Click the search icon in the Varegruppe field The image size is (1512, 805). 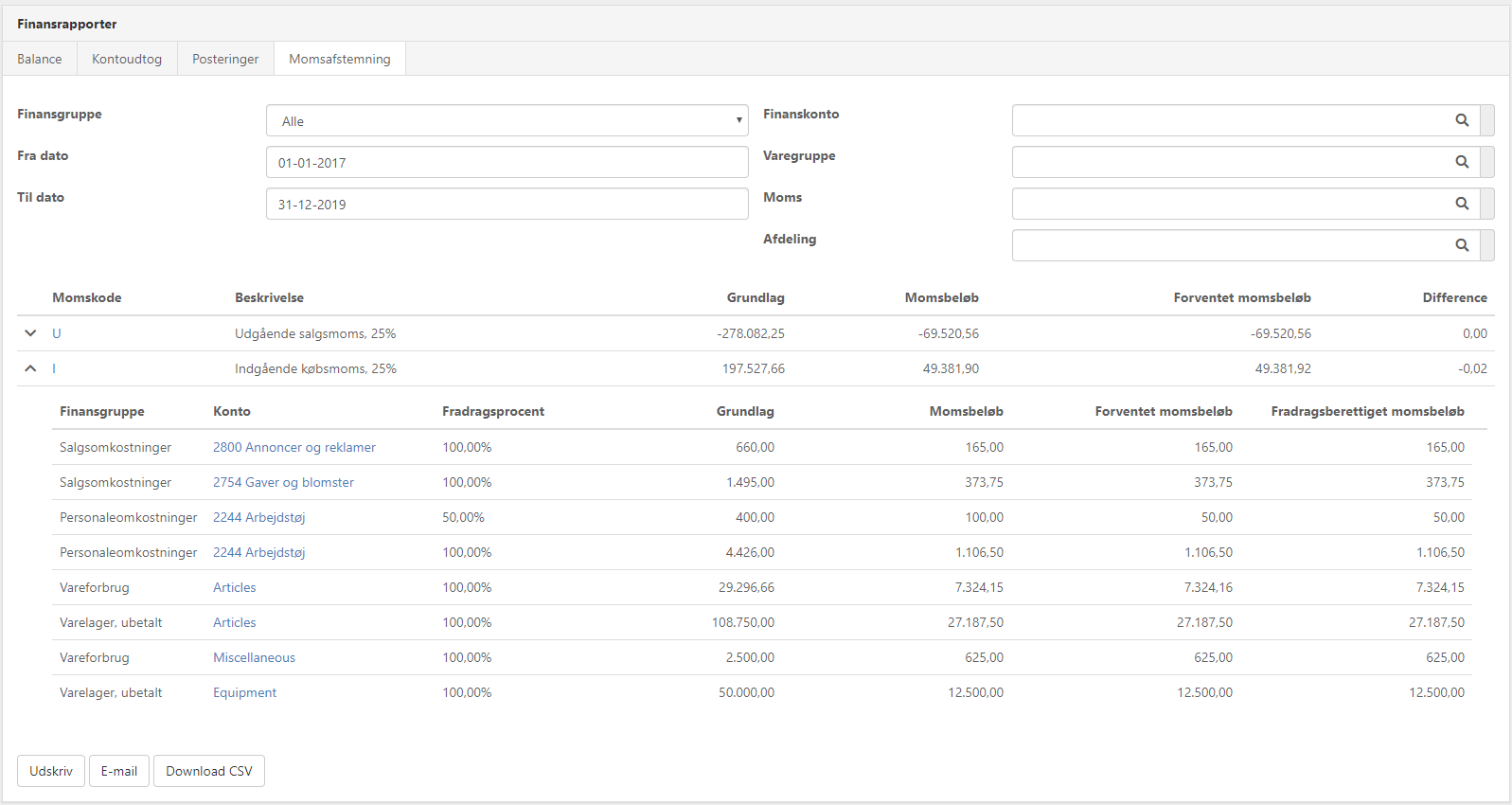click(1462, 162)
